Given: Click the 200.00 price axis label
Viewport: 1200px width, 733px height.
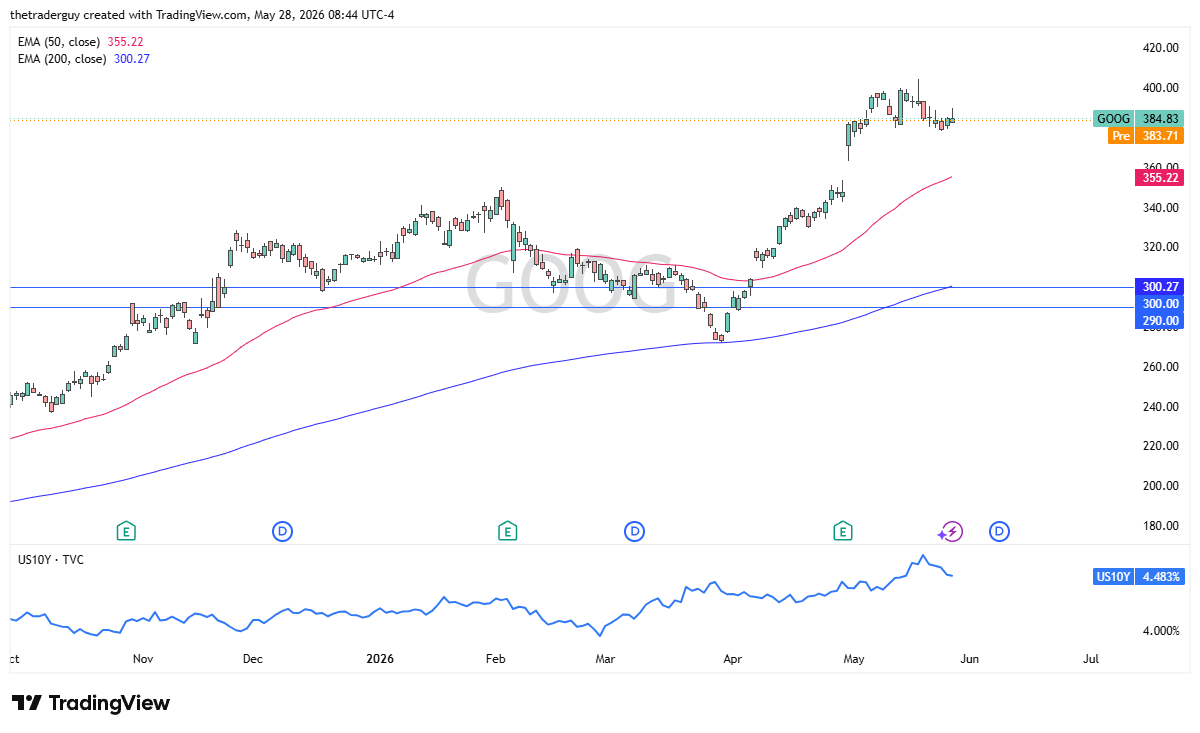Looking at the screenshot, I should point(1161,486).
